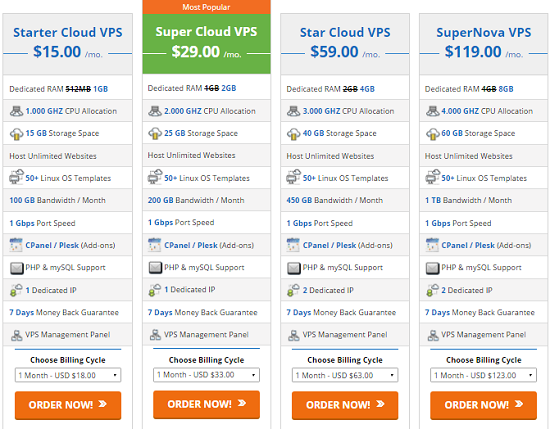Screen dimensions: 550x429
Task: Click the storage cloud icon beside 40 GB
Action: (x=293, y=134)
